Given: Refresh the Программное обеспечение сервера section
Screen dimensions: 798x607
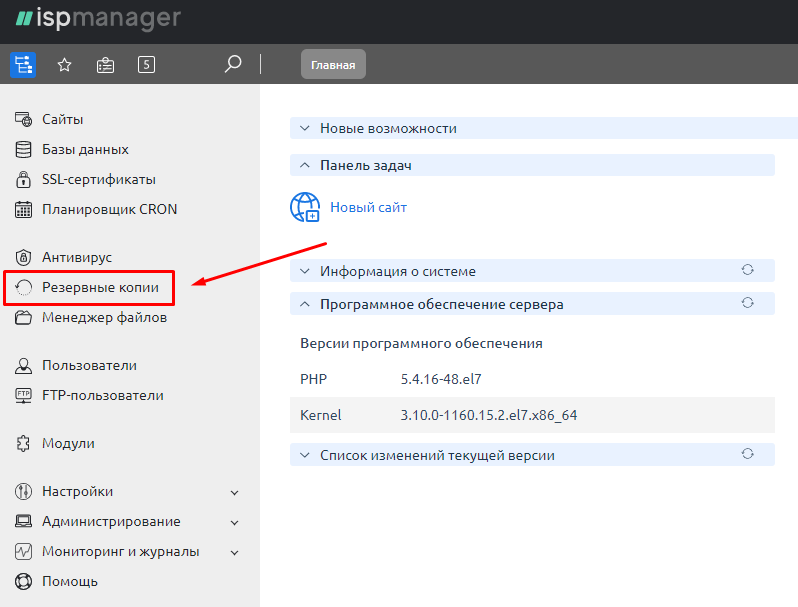Looking at the screenshot, I should (x=746, y=303).
